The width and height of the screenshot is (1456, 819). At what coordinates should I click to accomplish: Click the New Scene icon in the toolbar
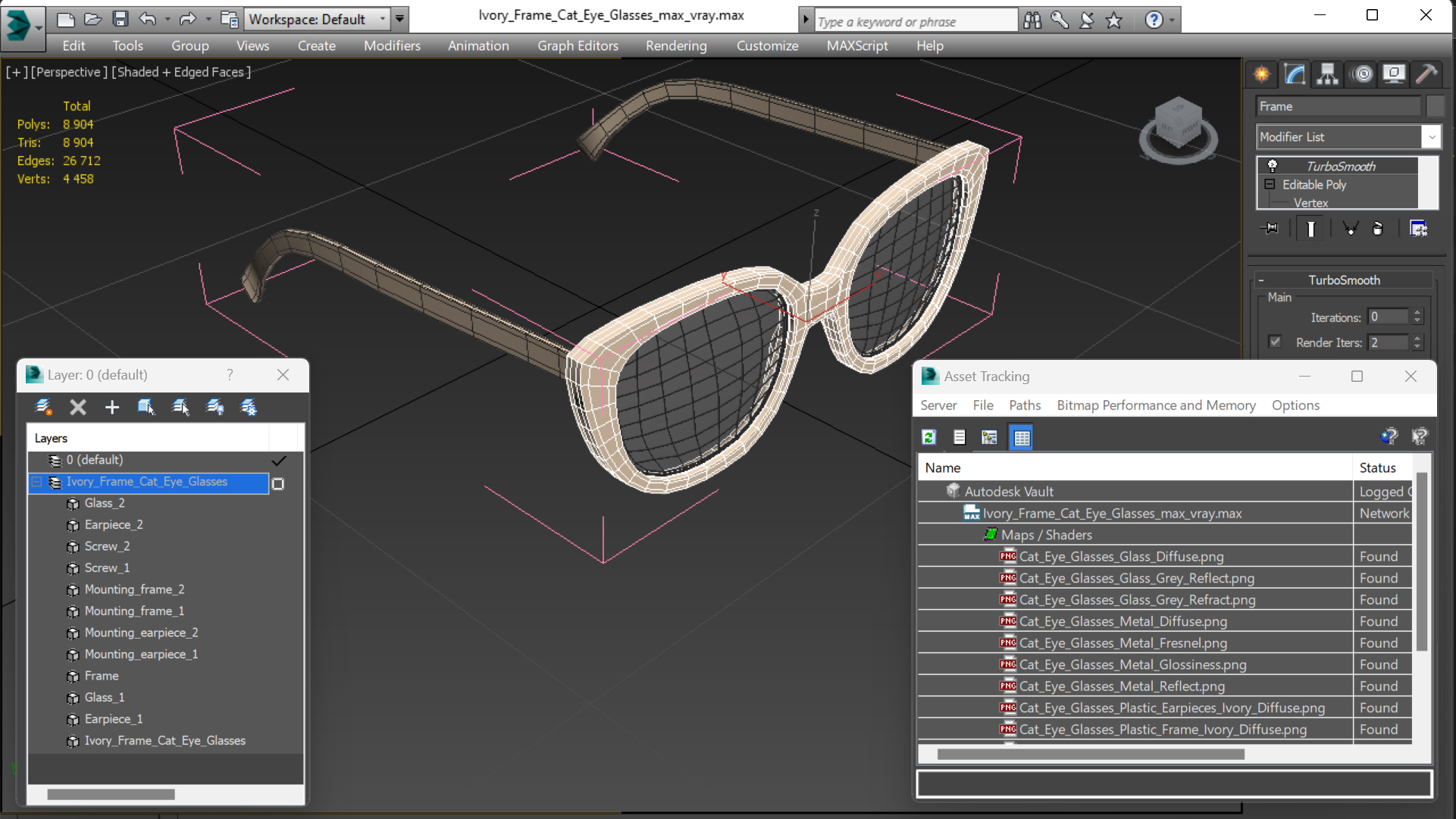pos(66,19)
